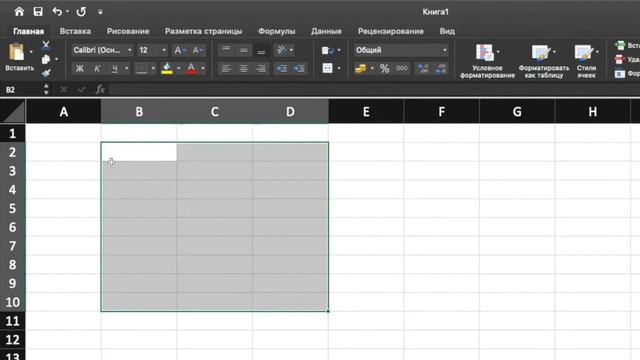This screenshot has height=360, width=640.
Task: Decrease the cell indent
Action: tap(282, 68)
